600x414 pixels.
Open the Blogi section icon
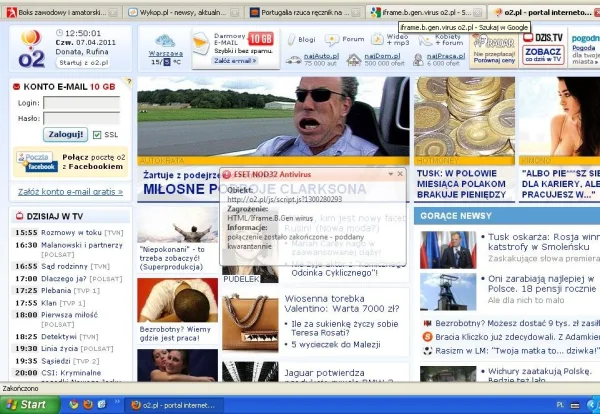click(x=298, y=39)
